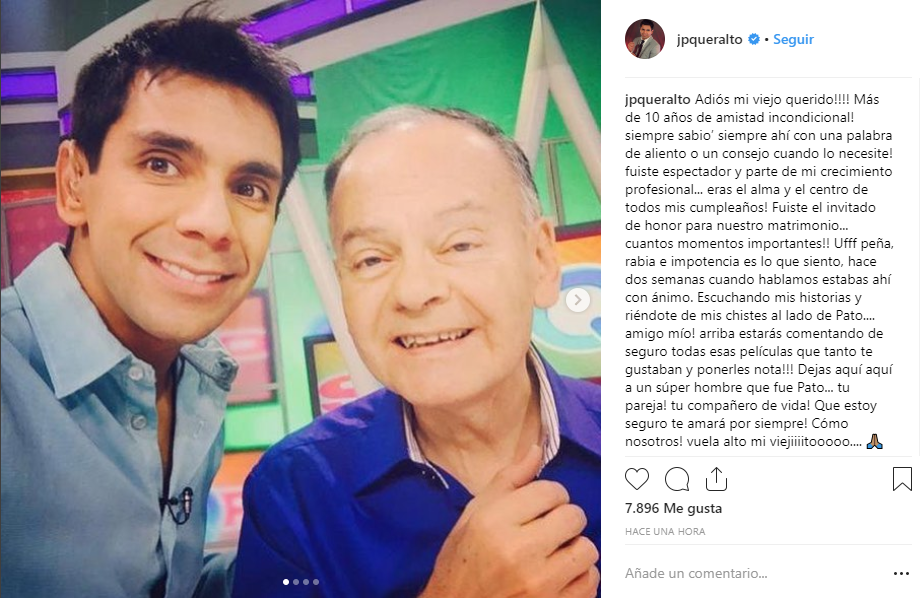Open comments via the speech bubble icon

tap(677, 479)
